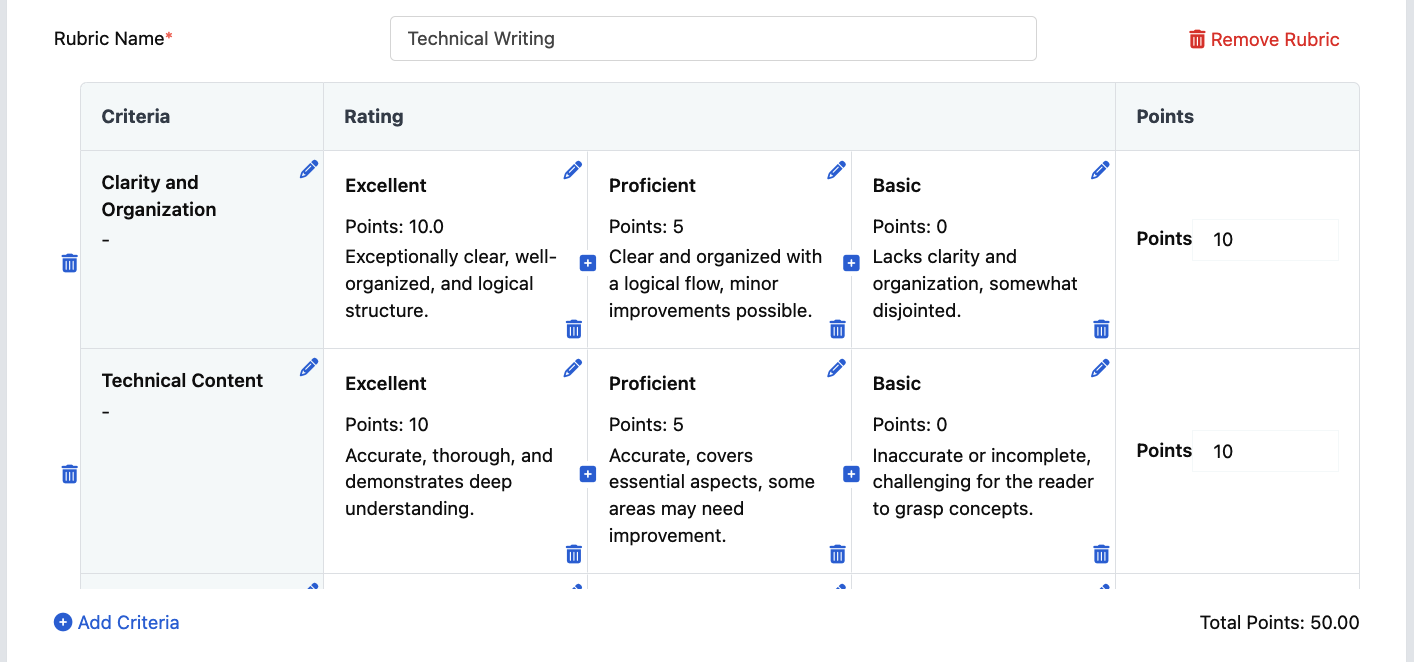Remove Proficient rating under Clarity and Organization

(838, 328)
